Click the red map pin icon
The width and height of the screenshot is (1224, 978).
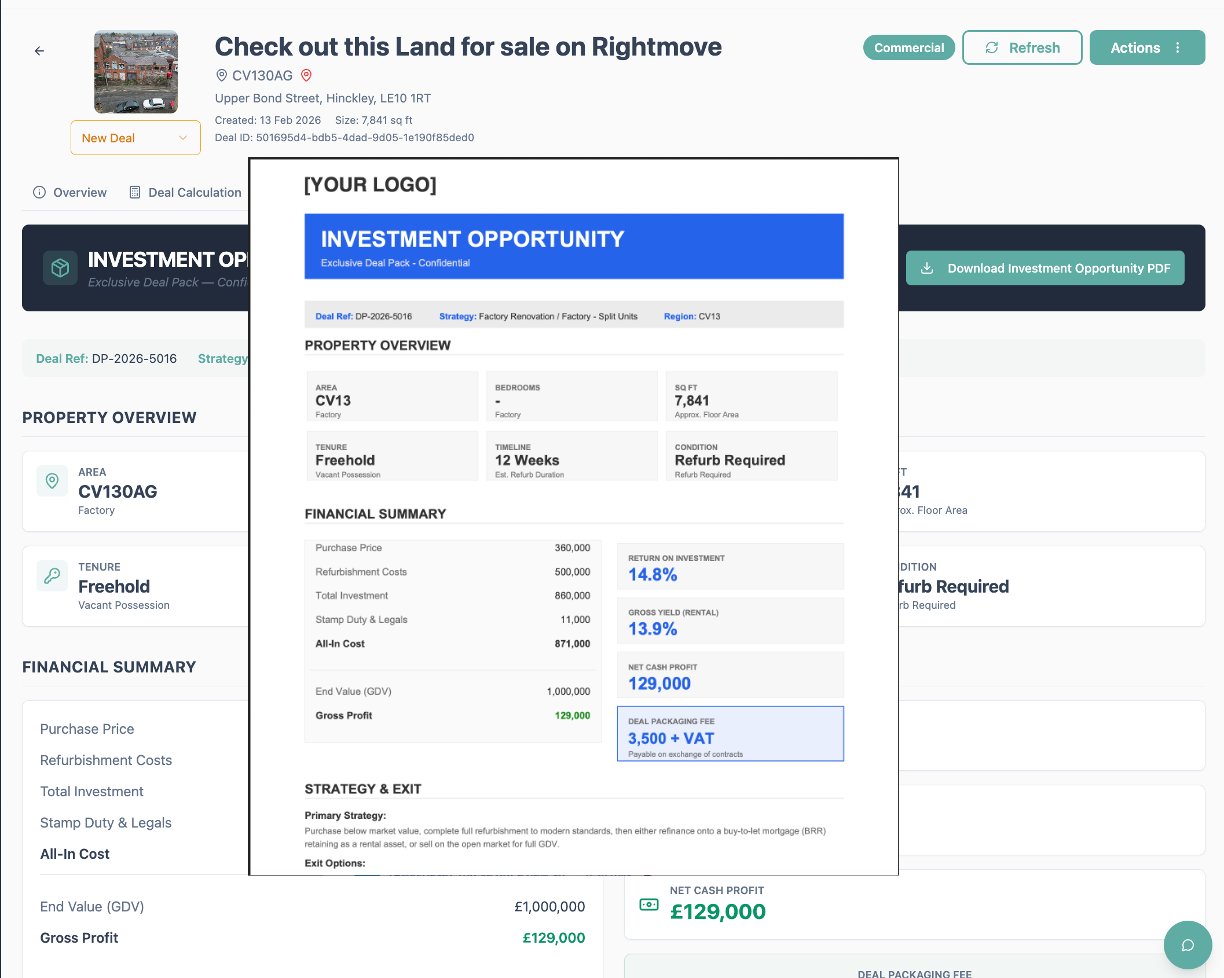[306, 75]
